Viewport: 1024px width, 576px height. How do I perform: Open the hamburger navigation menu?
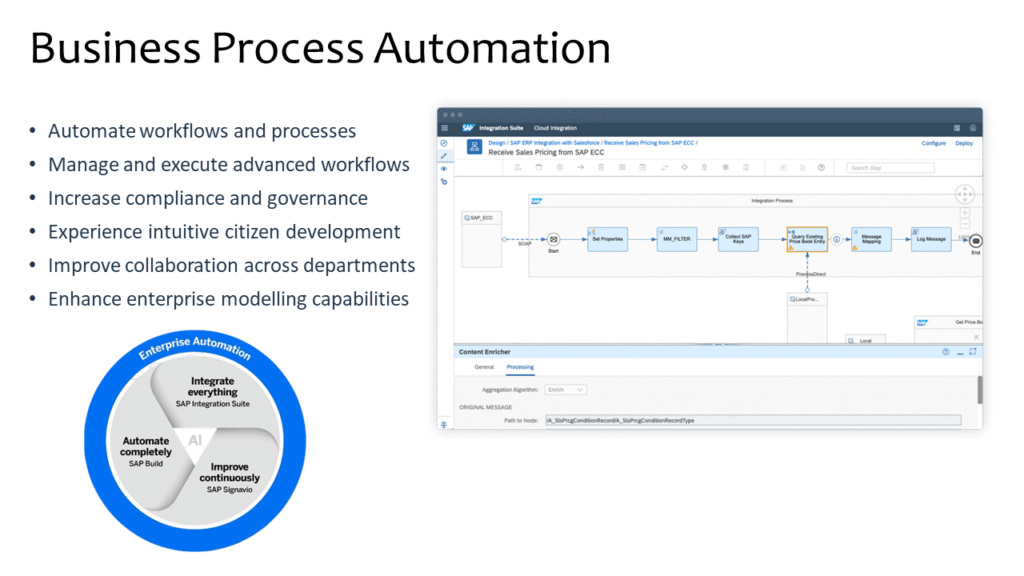coord(445,128)
